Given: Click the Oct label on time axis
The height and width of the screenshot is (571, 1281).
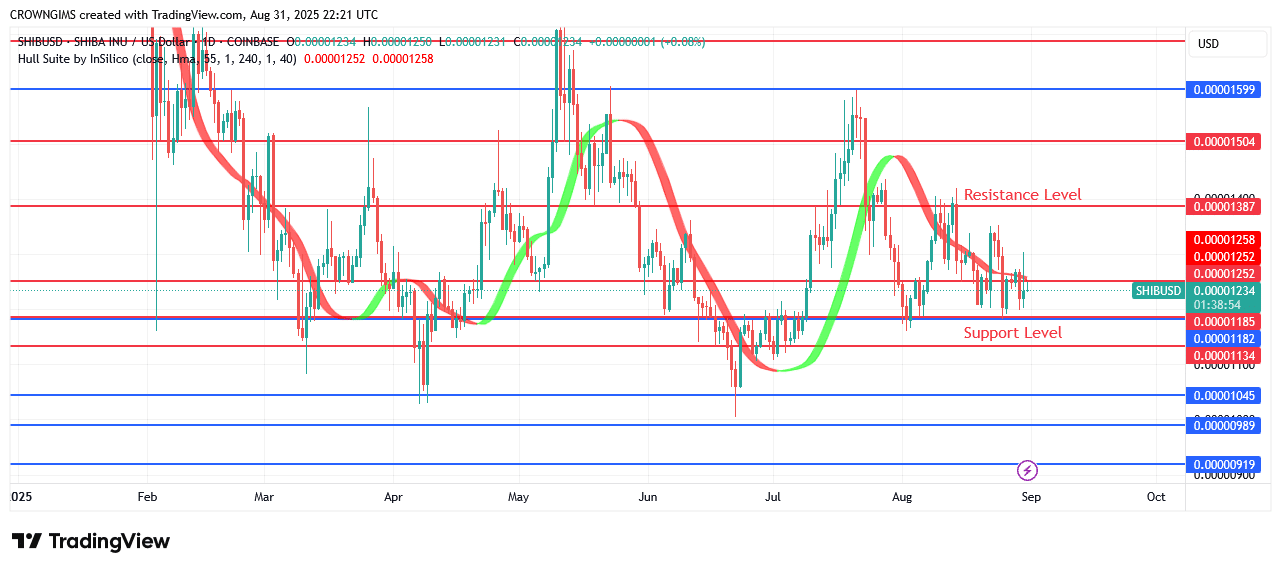Looking at the screenshot, I should [1156, 496].
